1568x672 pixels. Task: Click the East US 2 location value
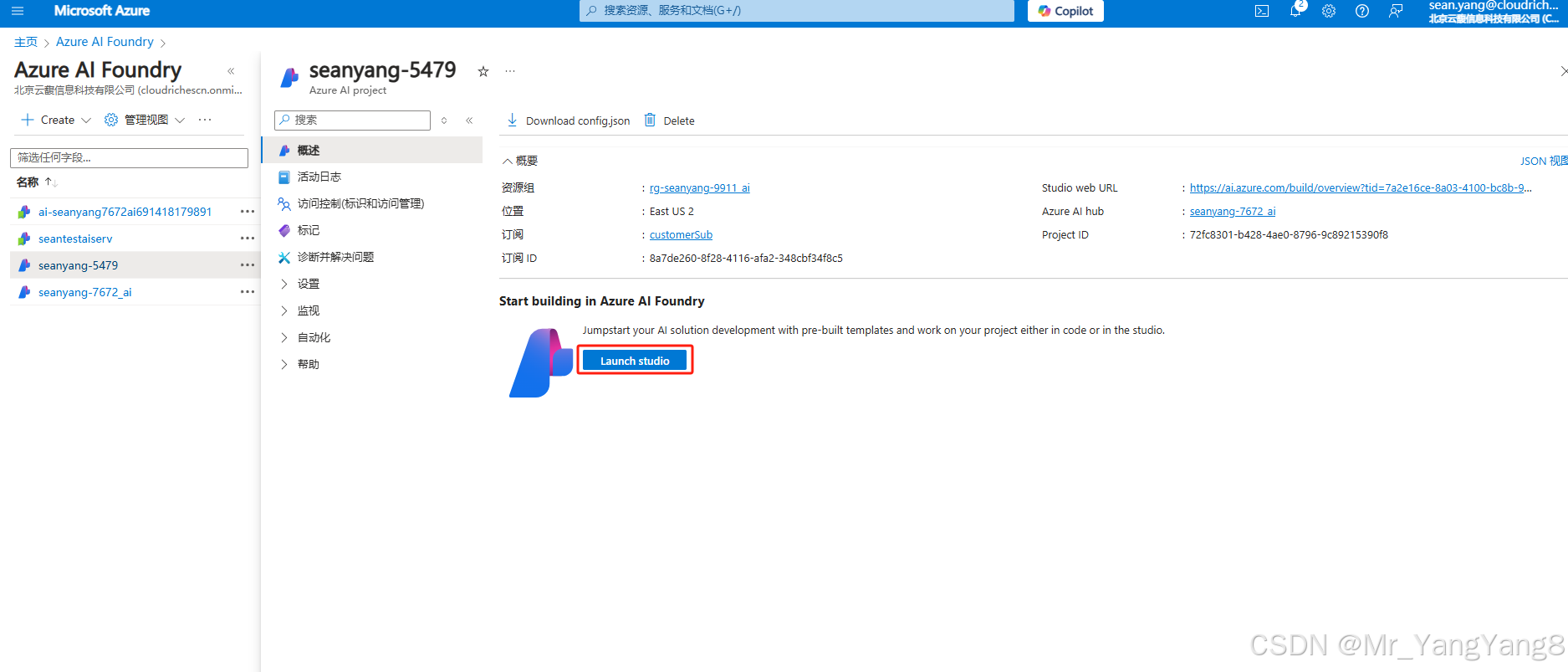click(x=672, y=212)
